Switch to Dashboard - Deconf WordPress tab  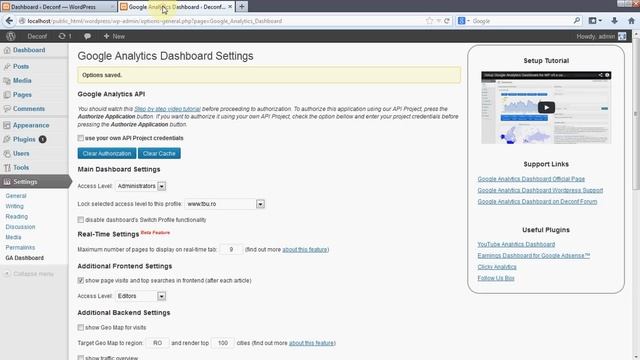(58, 7)
